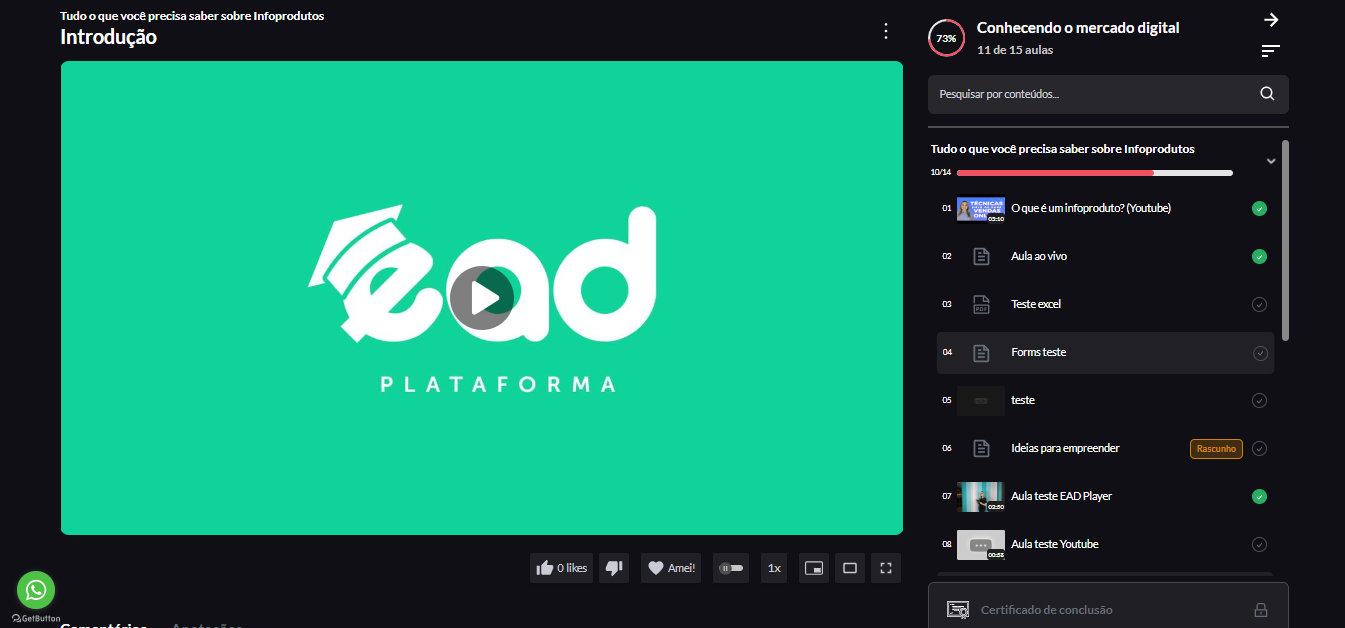Open lesson Aula teste EAD Player

[1061, 496]
